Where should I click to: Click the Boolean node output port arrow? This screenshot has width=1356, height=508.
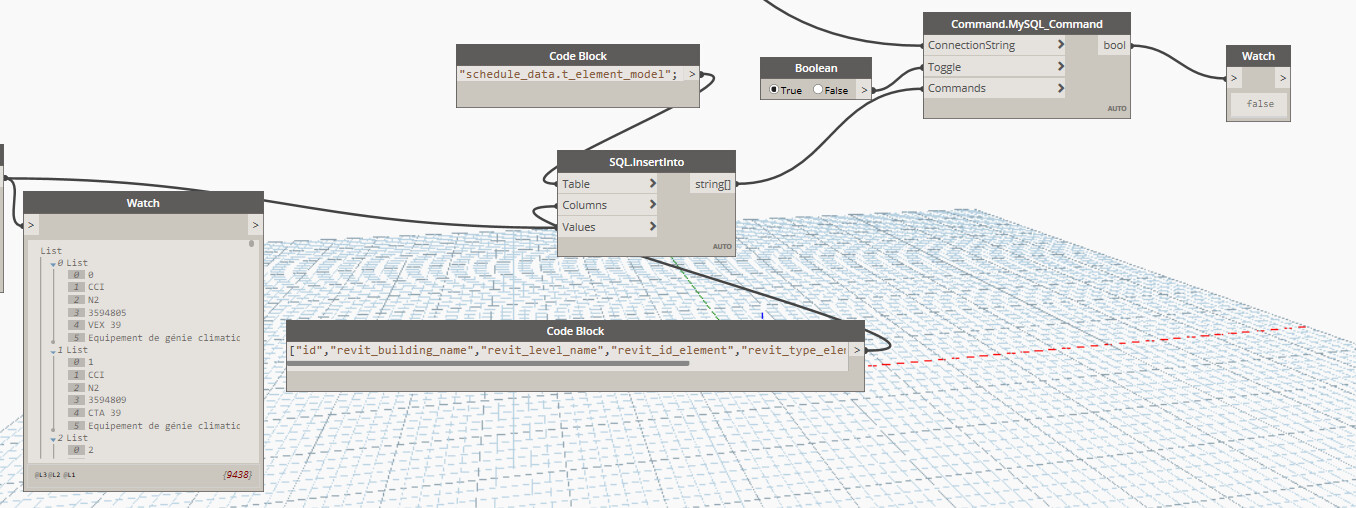pyautogui.click(x=864, y=90)
